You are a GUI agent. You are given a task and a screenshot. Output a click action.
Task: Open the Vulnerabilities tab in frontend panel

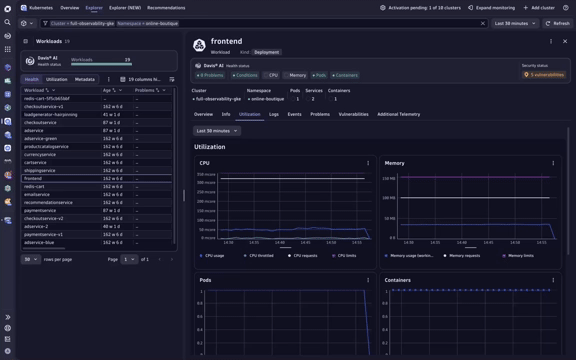353,114
